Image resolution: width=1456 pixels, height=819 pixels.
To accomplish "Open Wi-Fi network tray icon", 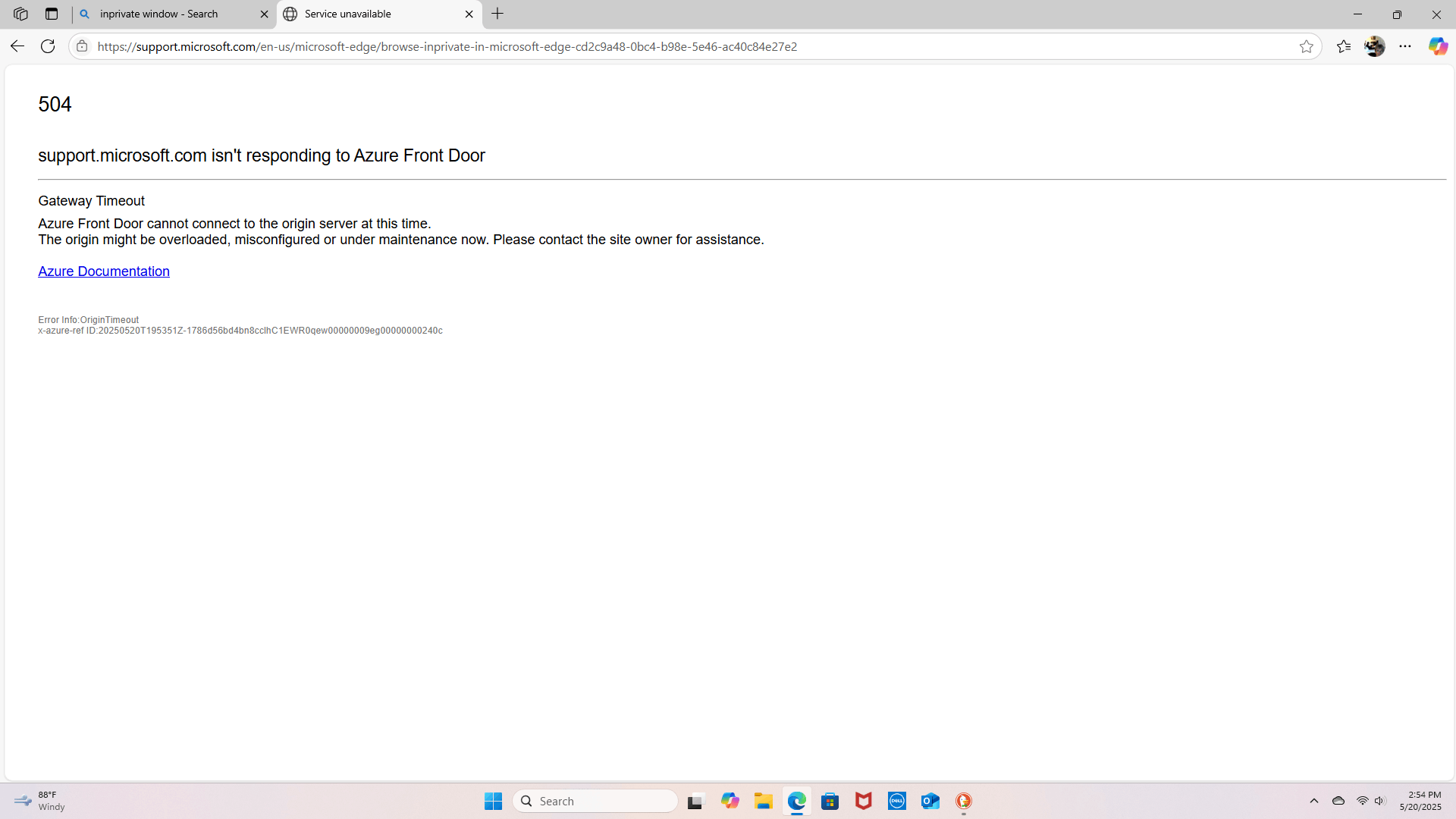I will [1363, 801].
